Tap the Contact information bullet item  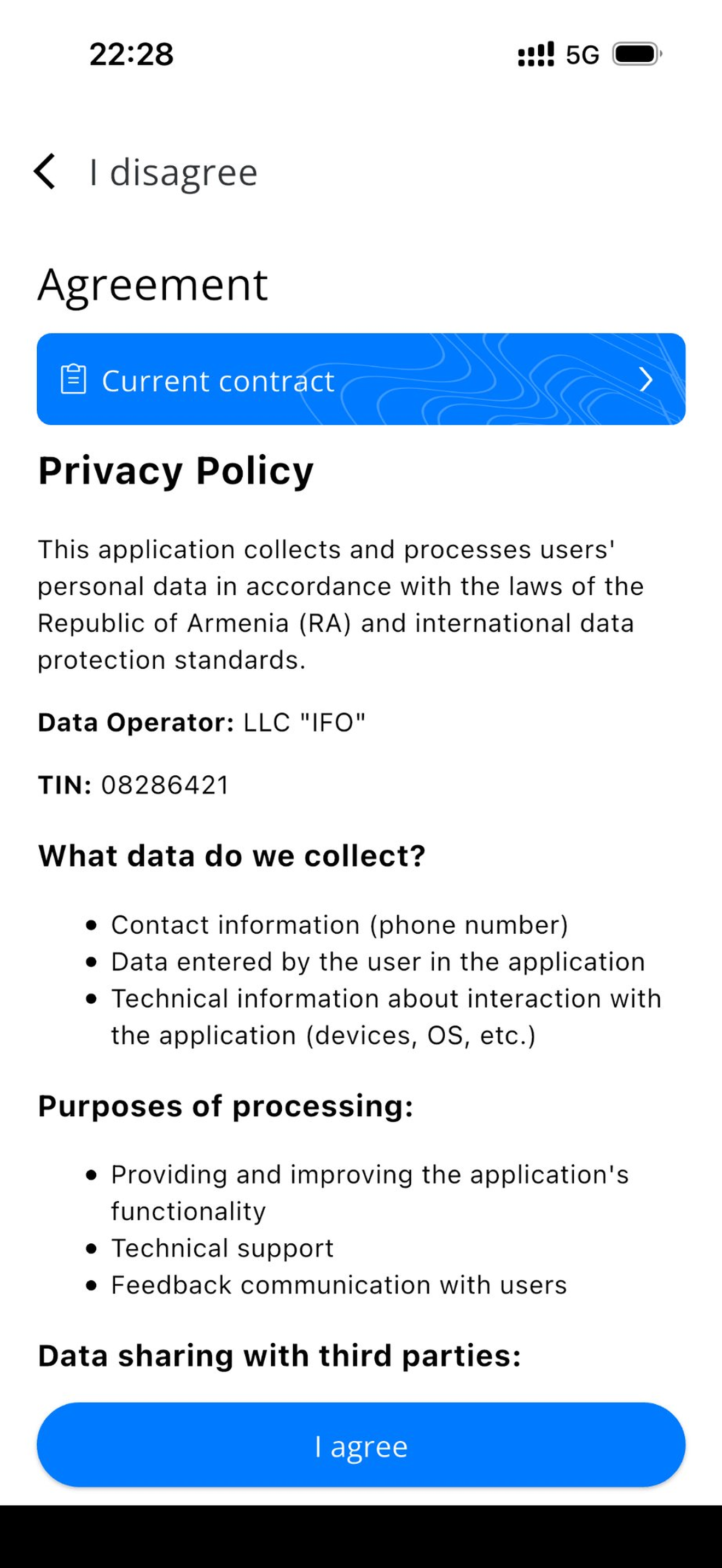[340, 925]
